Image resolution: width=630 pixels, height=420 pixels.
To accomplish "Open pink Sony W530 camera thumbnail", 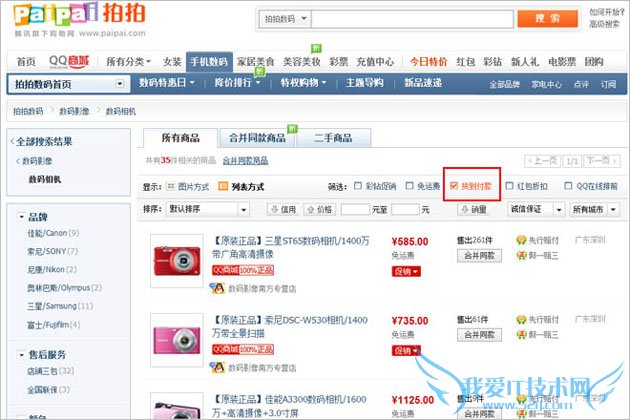I will pyautogui.click(x=177, y=340).
